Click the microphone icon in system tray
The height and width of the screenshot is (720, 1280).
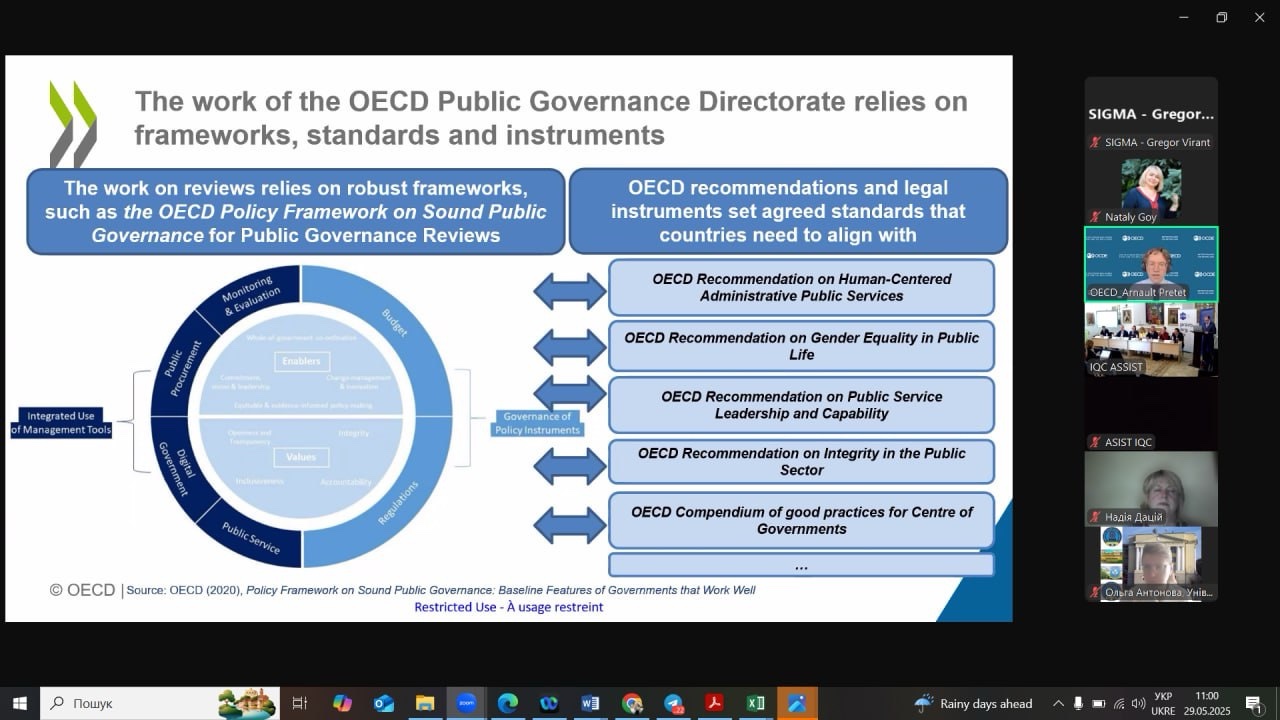(x=1078, y=703)
